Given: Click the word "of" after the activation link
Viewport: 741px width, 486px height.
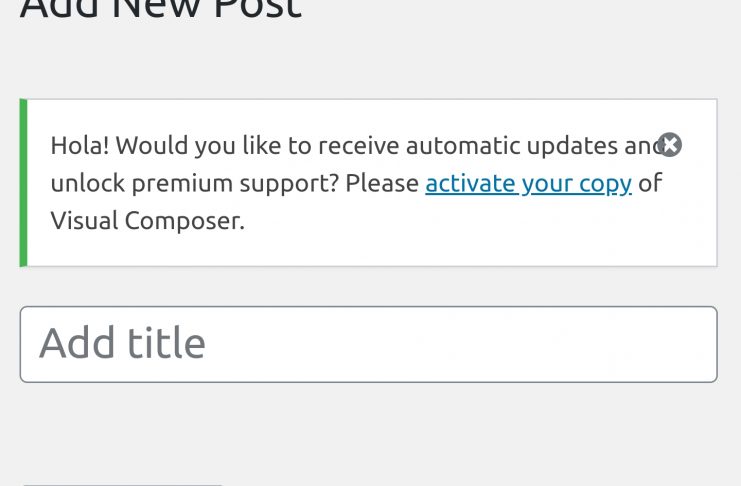Looking at the screenshot, I should 650,184.
